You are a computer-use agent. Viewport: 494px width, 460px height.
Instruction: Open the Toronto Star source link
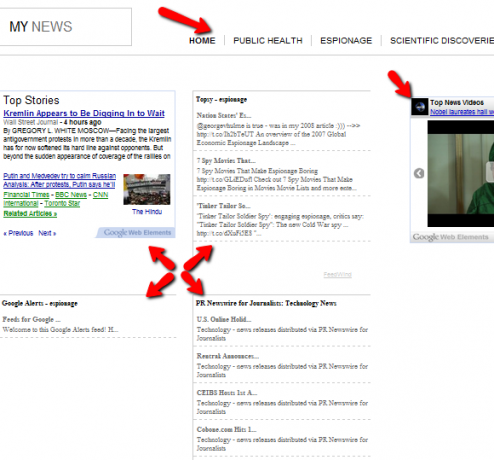pyautogui.click(x=62, y=203)
